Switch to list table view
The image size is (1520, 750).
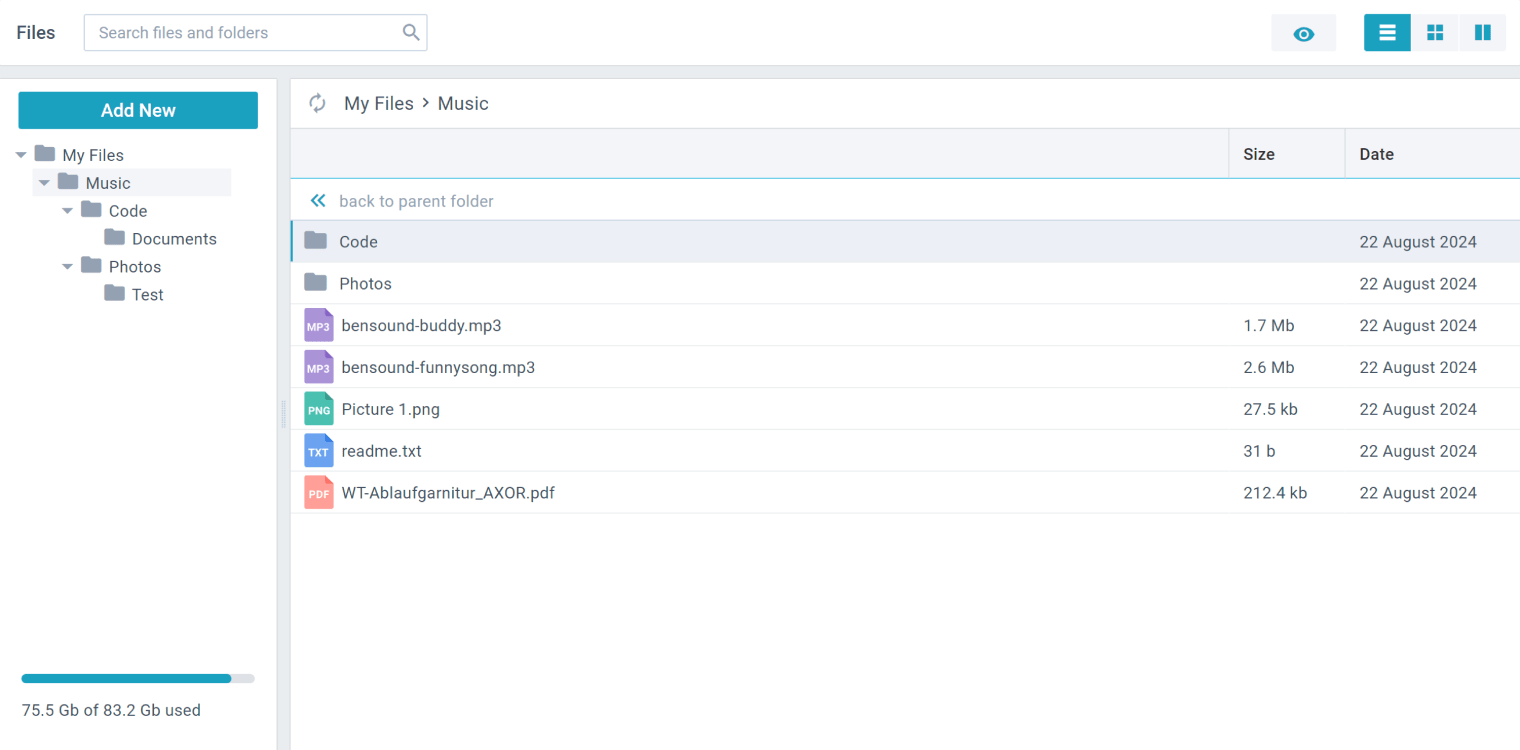click(x=1387, y=33)
